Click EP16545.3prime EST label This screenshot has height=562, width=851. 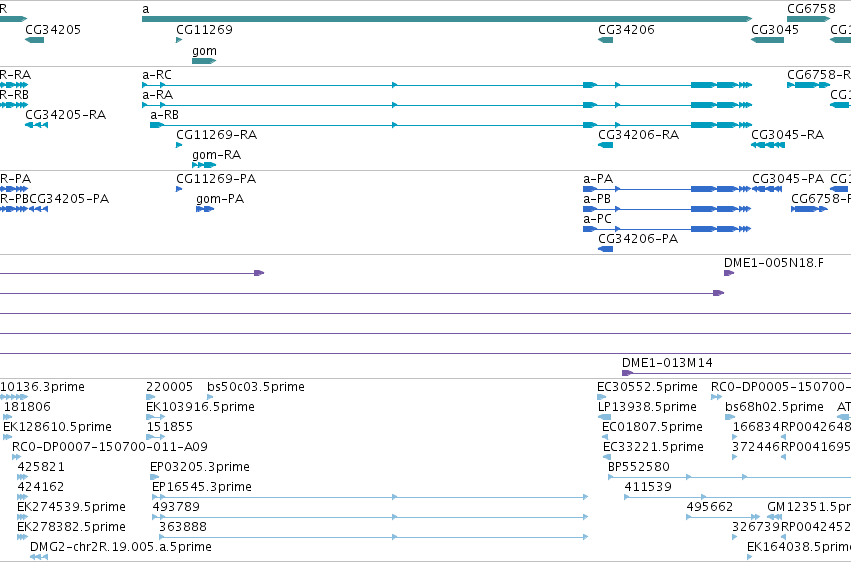(202, 487)
